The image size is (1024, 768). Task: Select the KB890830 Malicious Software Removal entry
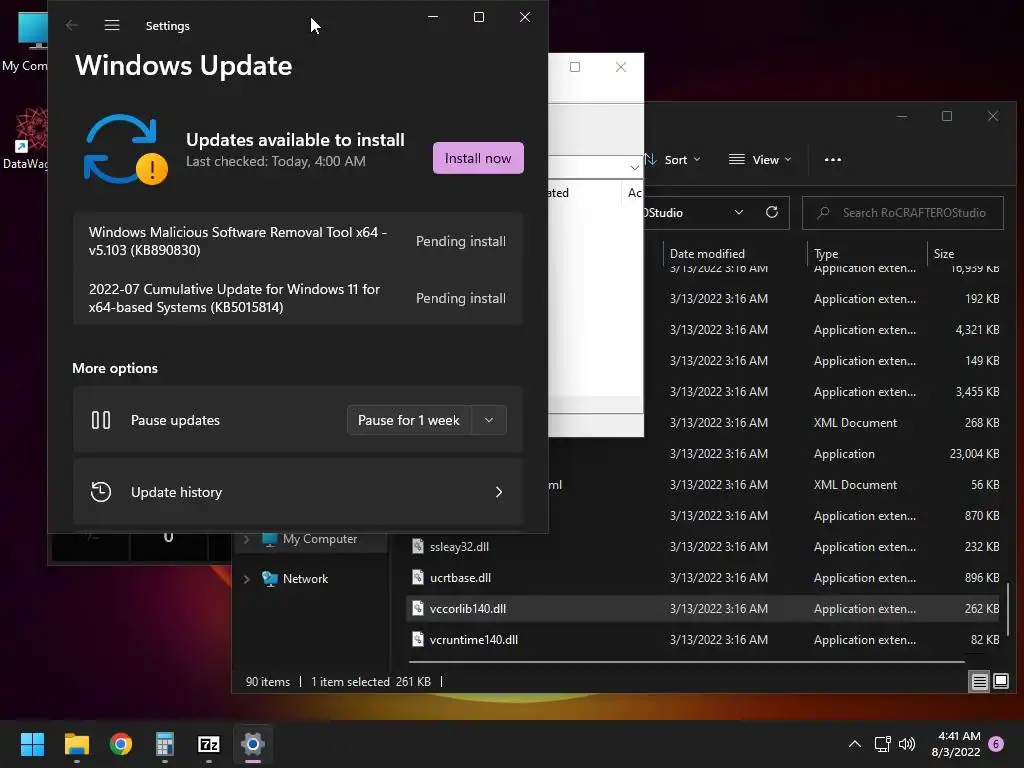298,241
